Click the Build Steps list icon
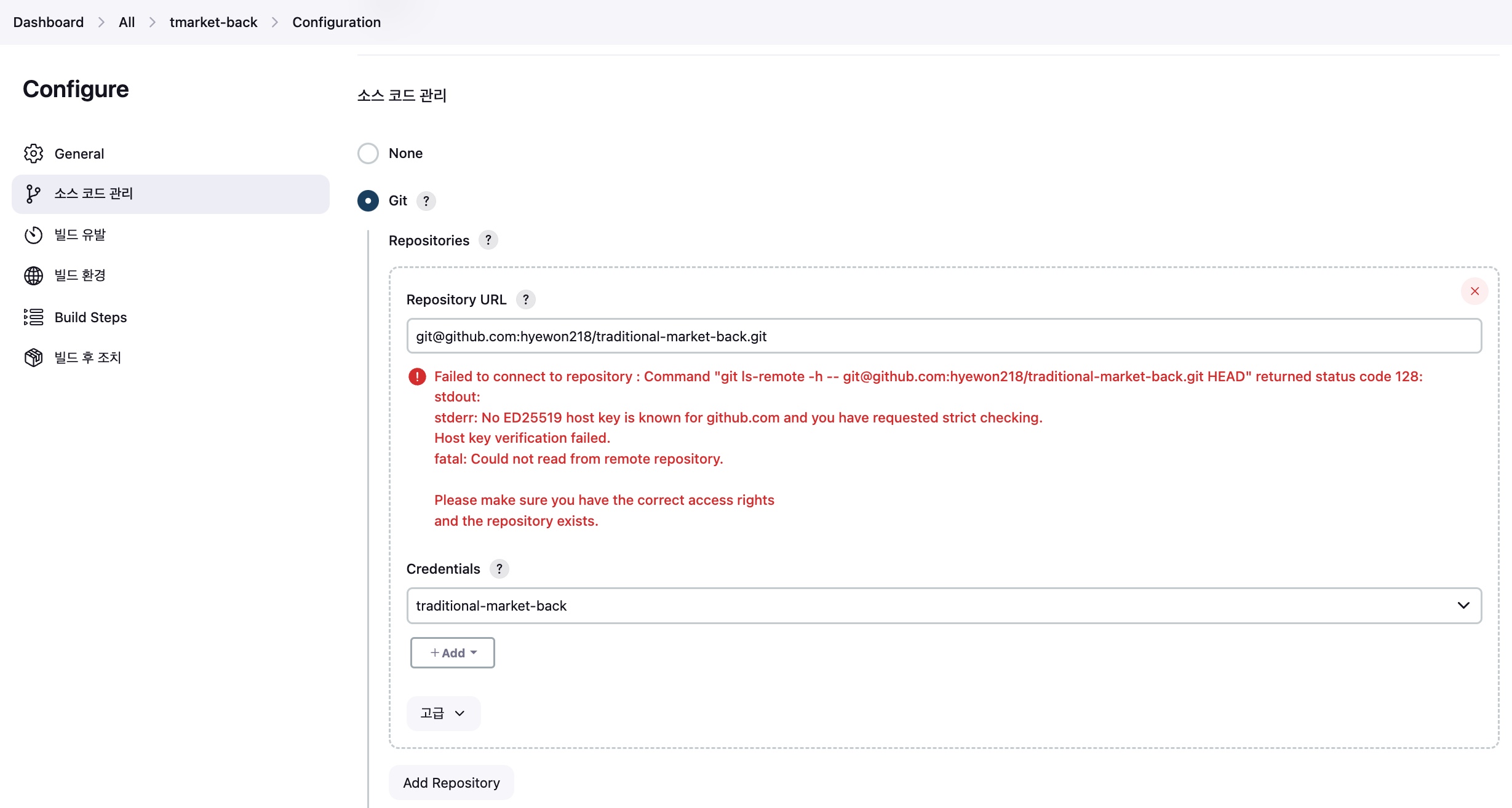Viewport: 1512px width, 808px height. (33, 317)
